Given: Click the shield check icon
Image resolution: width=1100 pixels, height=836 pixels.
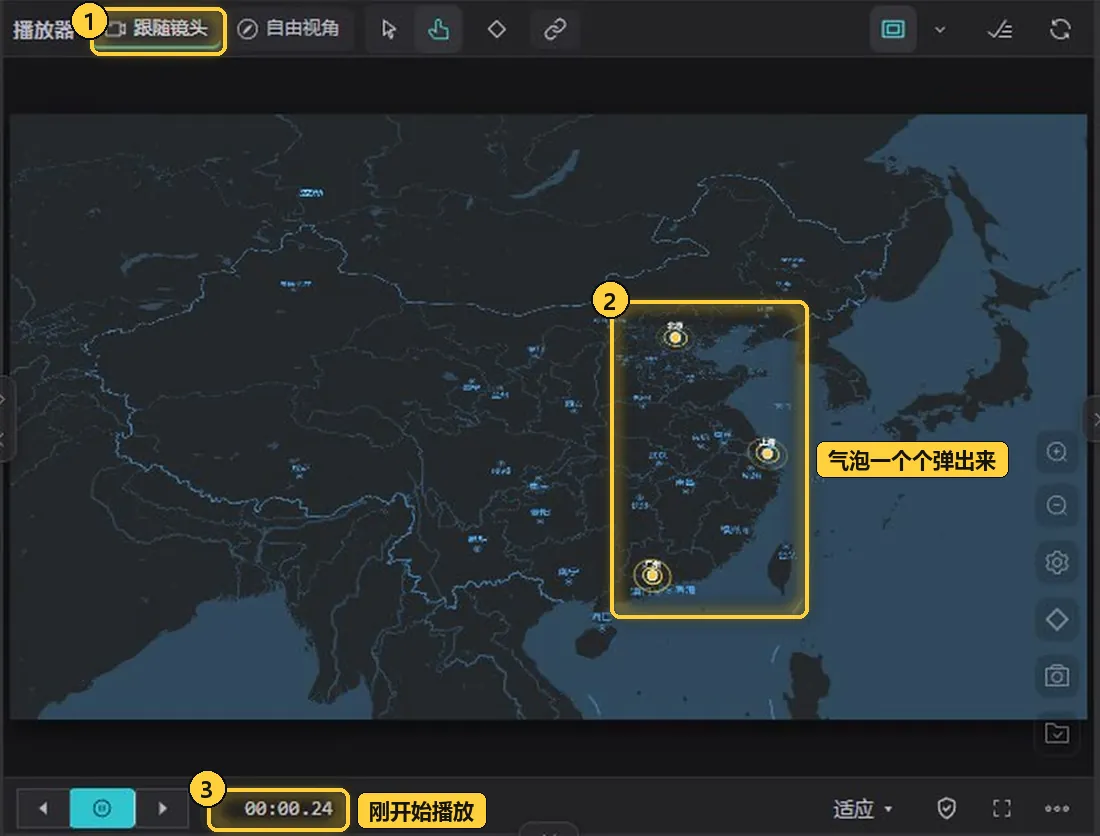Looking at the screenshot, I should (x=946, y=809).
